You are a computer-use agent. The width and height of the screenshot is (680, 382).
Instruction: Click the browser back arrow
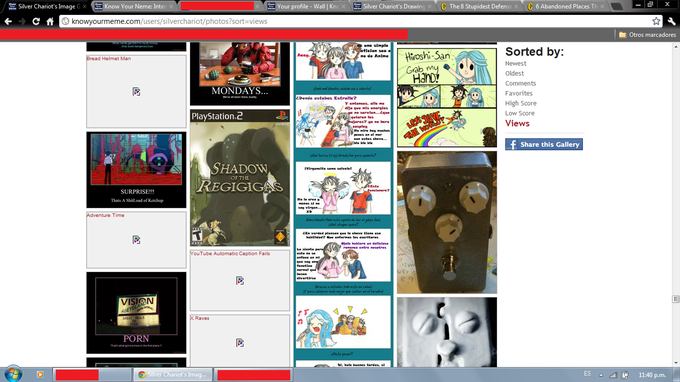(8, 21)
